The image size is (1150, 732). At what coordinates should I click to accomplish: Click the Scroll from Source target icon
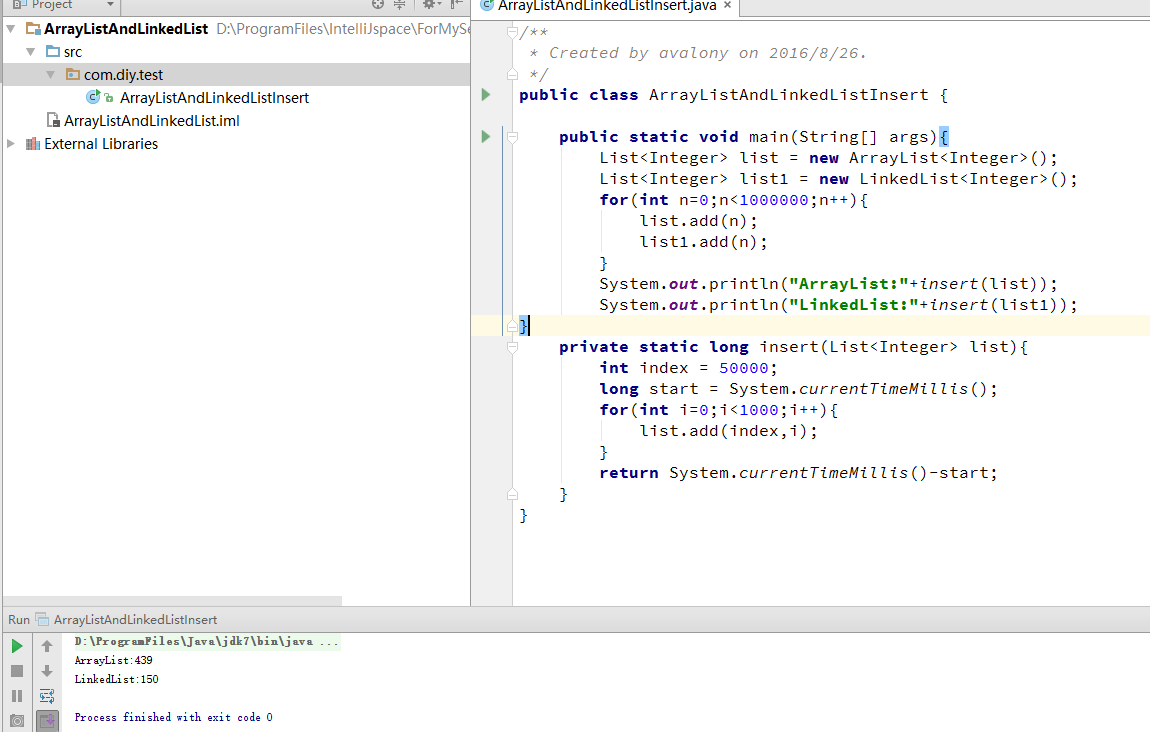pos(377,5)
